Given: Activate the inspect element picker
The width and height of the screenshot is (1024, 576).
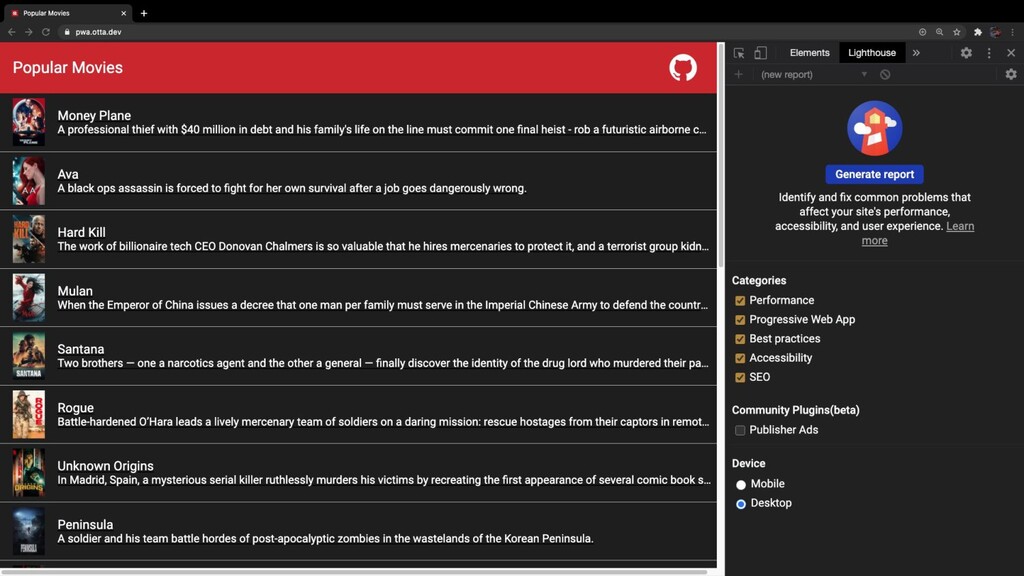Looking at the screenshot, I should pyautogui.click(x=739, y=53).
